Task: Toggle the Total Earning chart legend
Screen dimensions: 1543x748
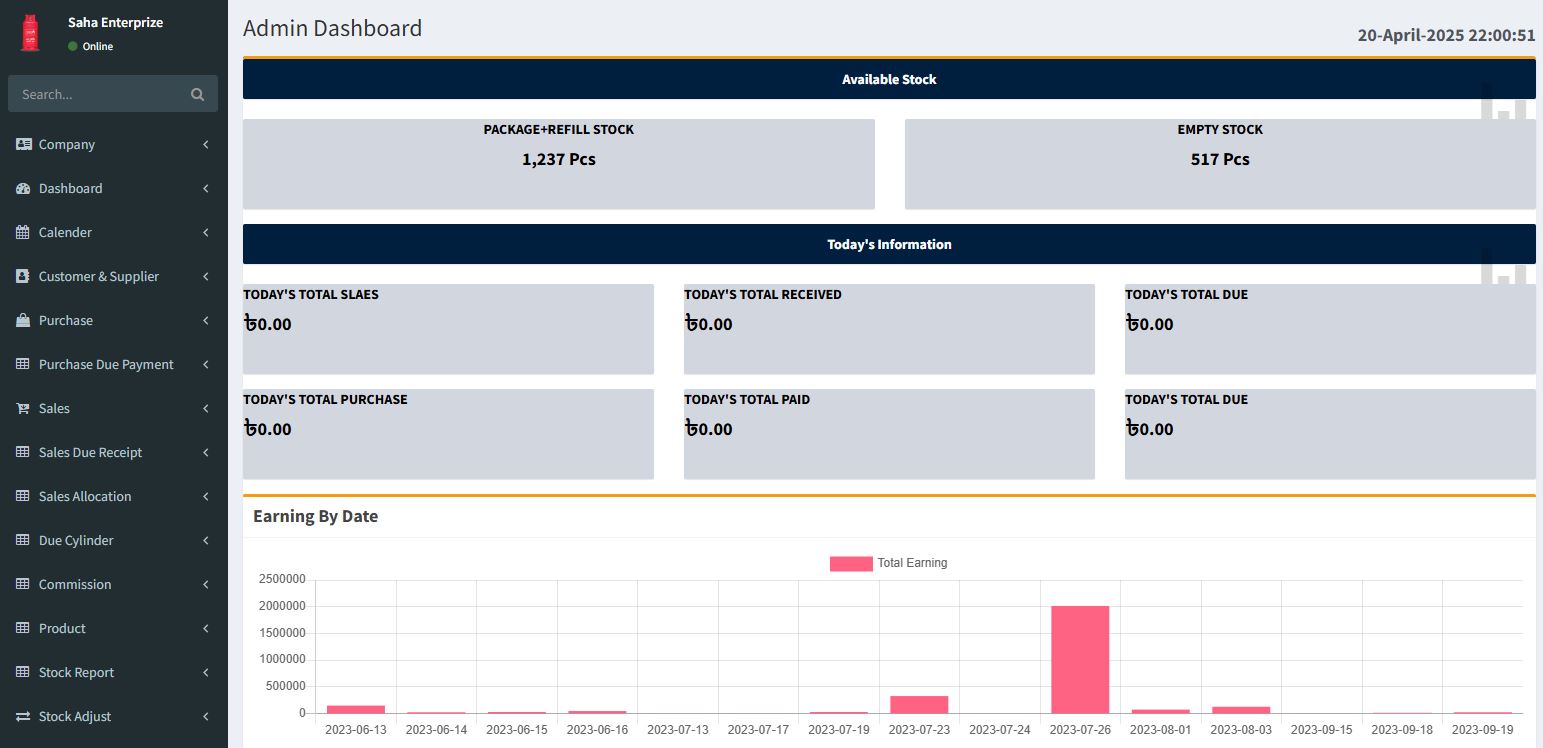Action: coord(888,563)
